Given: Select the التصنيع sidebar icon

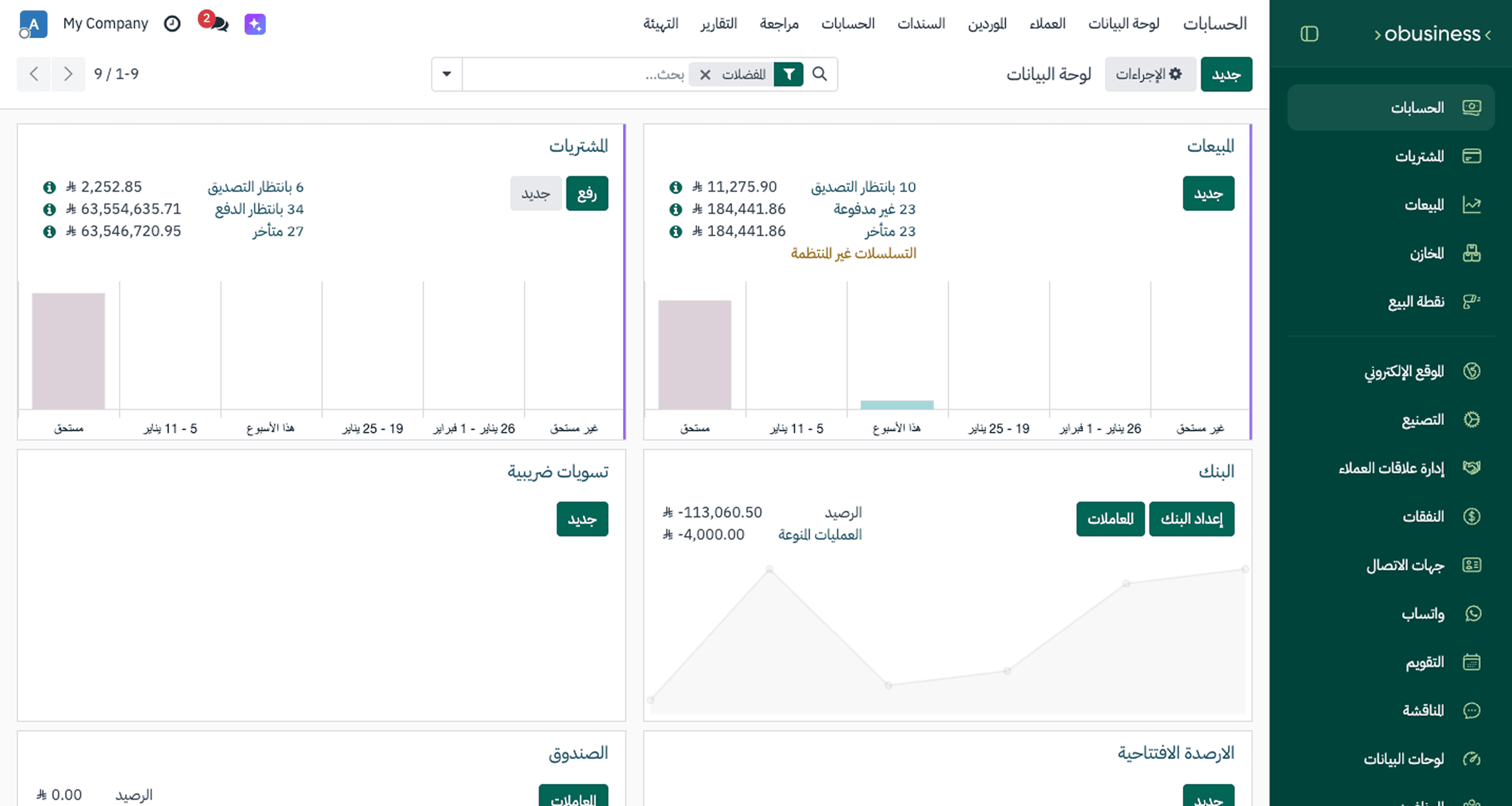Looking at the screenshot, I should point(1472,419).
